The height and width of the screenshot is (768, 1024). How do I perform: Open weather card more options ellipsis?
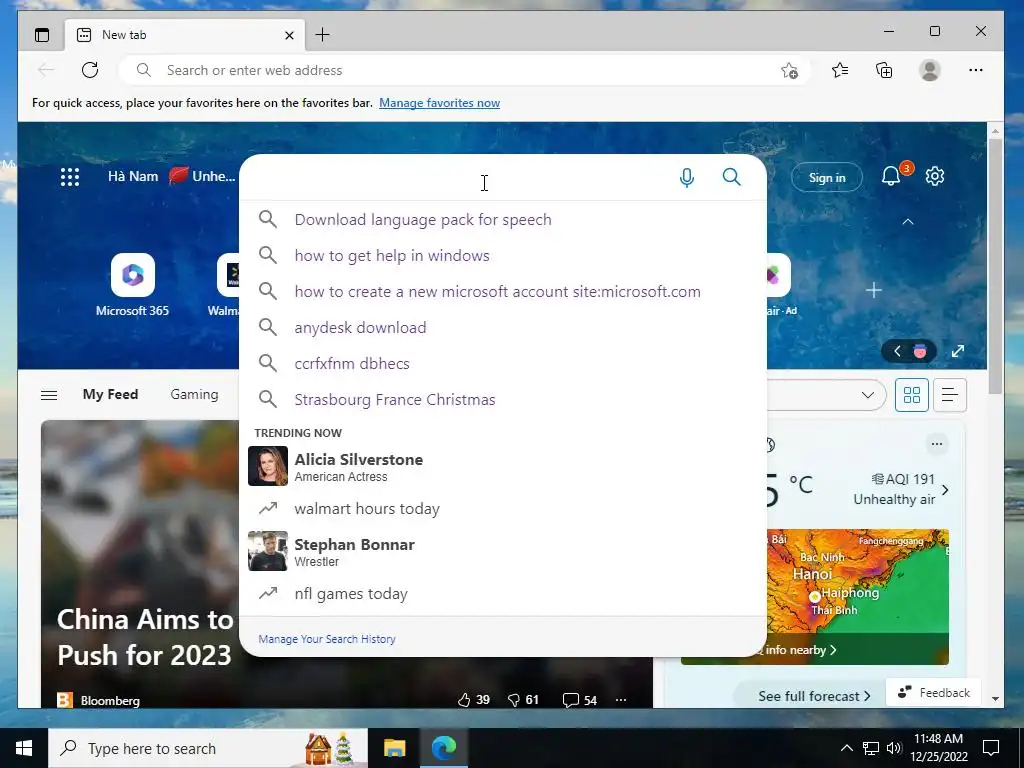[936, 444]
